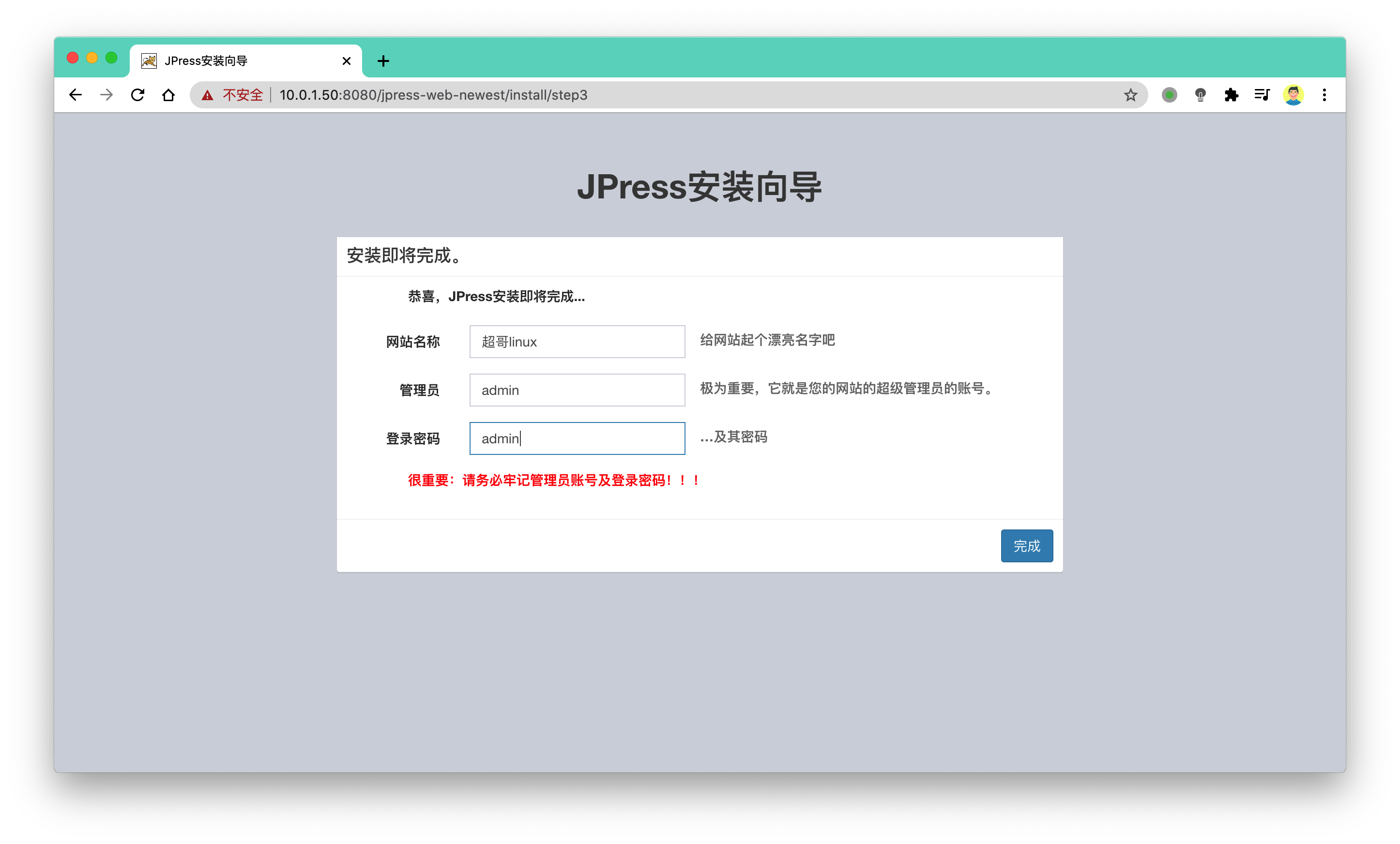Open the extensions puzzle piece menu
Viewport: 1400px width, 844px height.
point(1231,95)
